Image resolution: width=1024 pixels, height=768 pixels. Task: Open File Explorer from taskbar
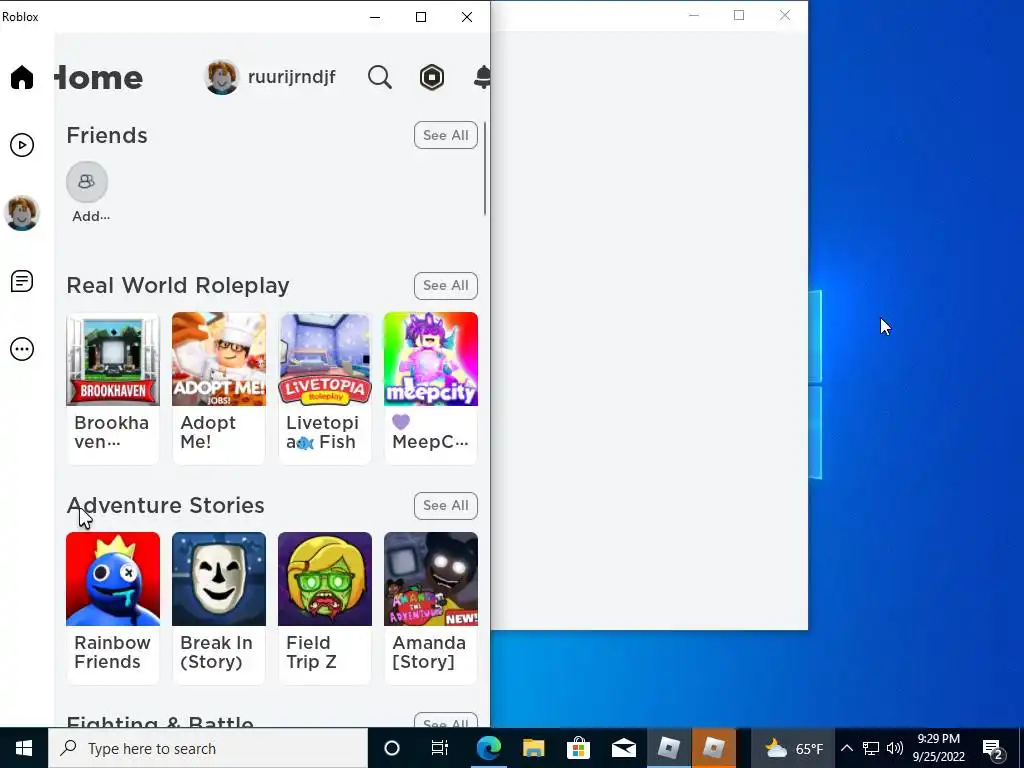[534, 748]
